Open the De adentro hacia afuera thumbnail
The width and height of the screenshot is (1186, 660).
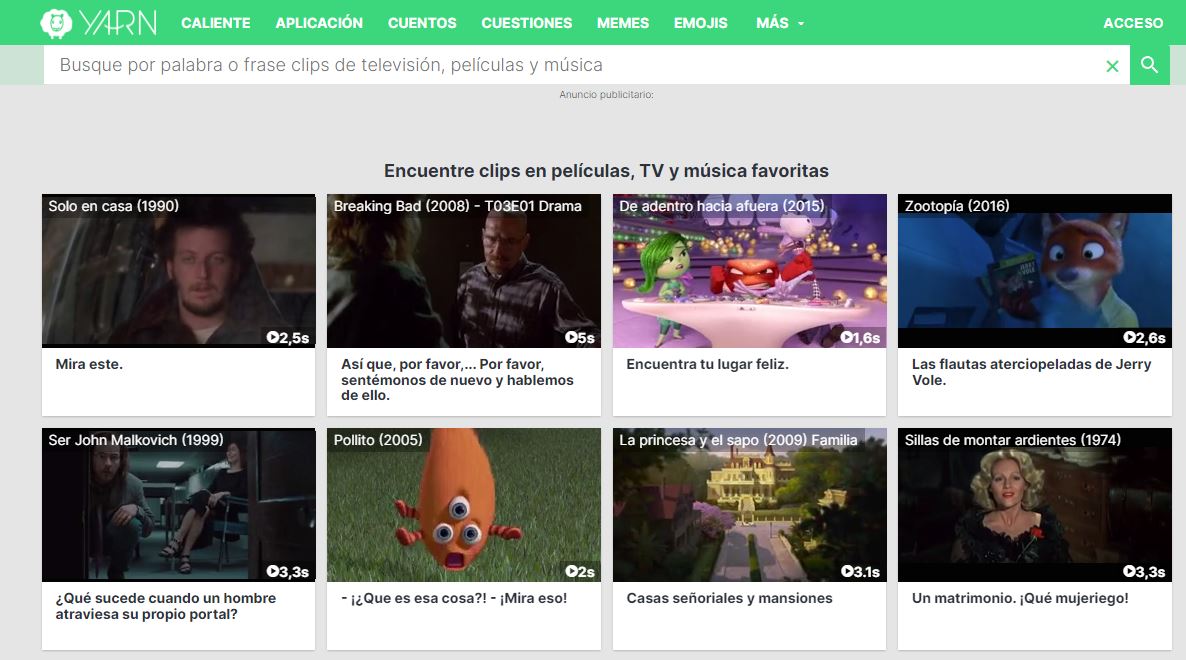(x=748, y=270)
